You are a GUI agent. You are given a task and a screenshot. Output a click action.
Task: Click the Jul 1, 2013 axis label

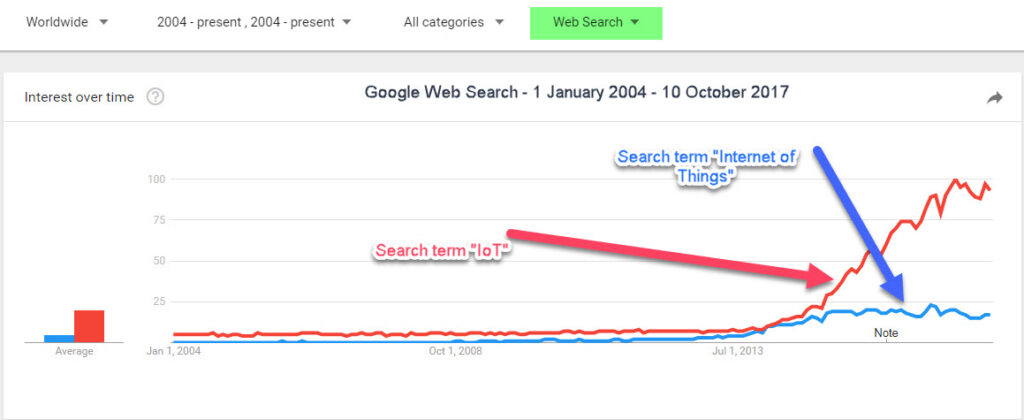737,351
